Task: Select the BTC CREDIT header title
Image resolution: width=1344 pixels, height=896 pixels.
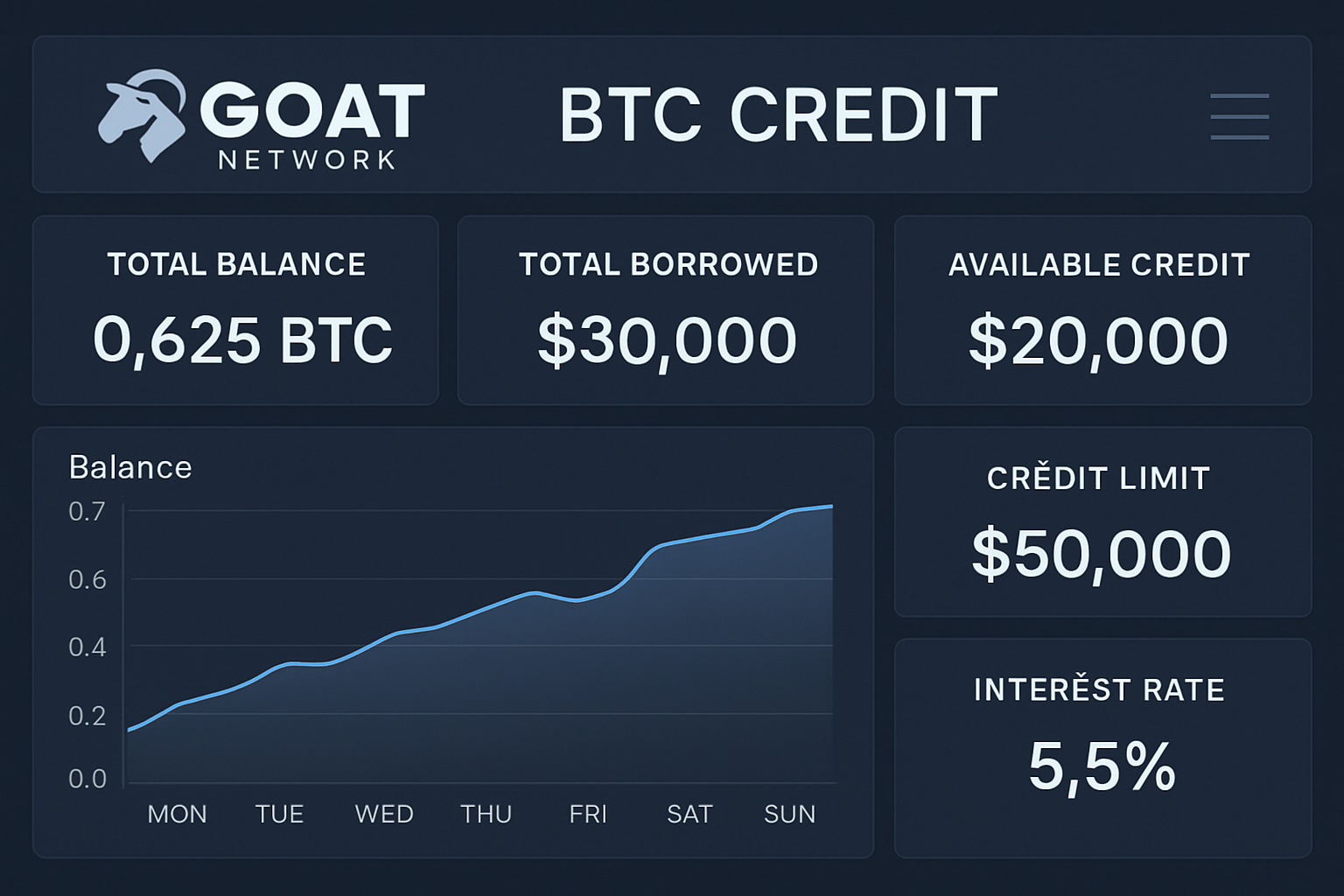Action: click(x=778, y=114)
